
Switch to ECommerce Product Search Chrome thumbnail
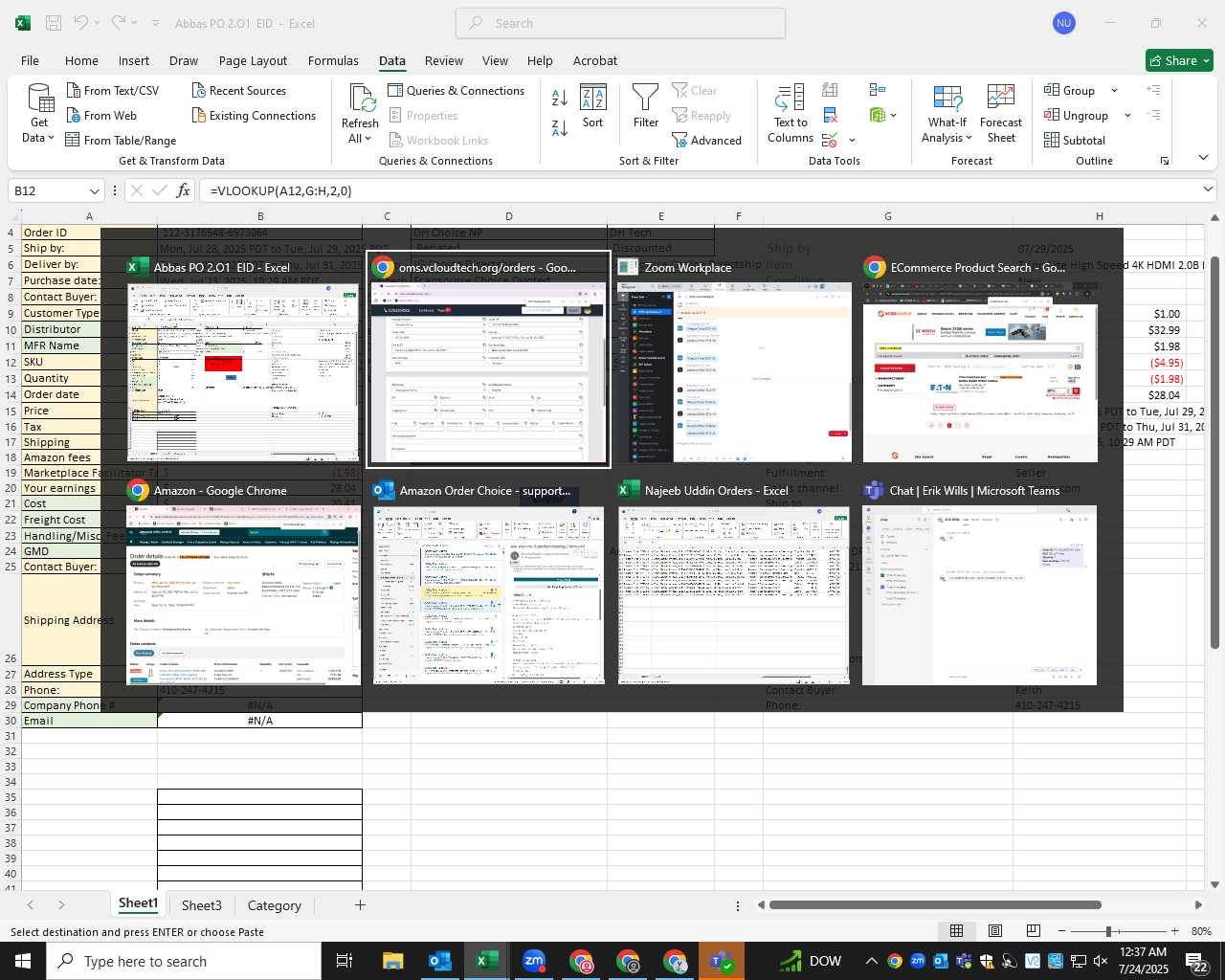point(980,360)
